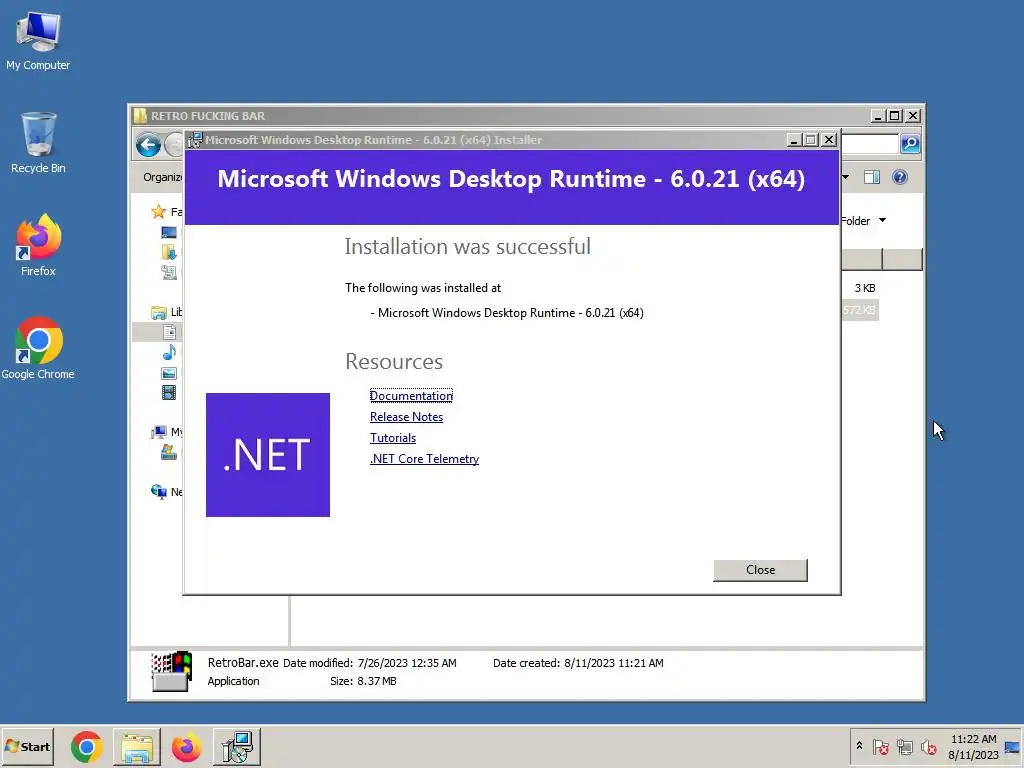This screenshot has height=768, width=1024.
Task: Click the Size column header in the explorer file list
Action: click(x=861, y=259)
